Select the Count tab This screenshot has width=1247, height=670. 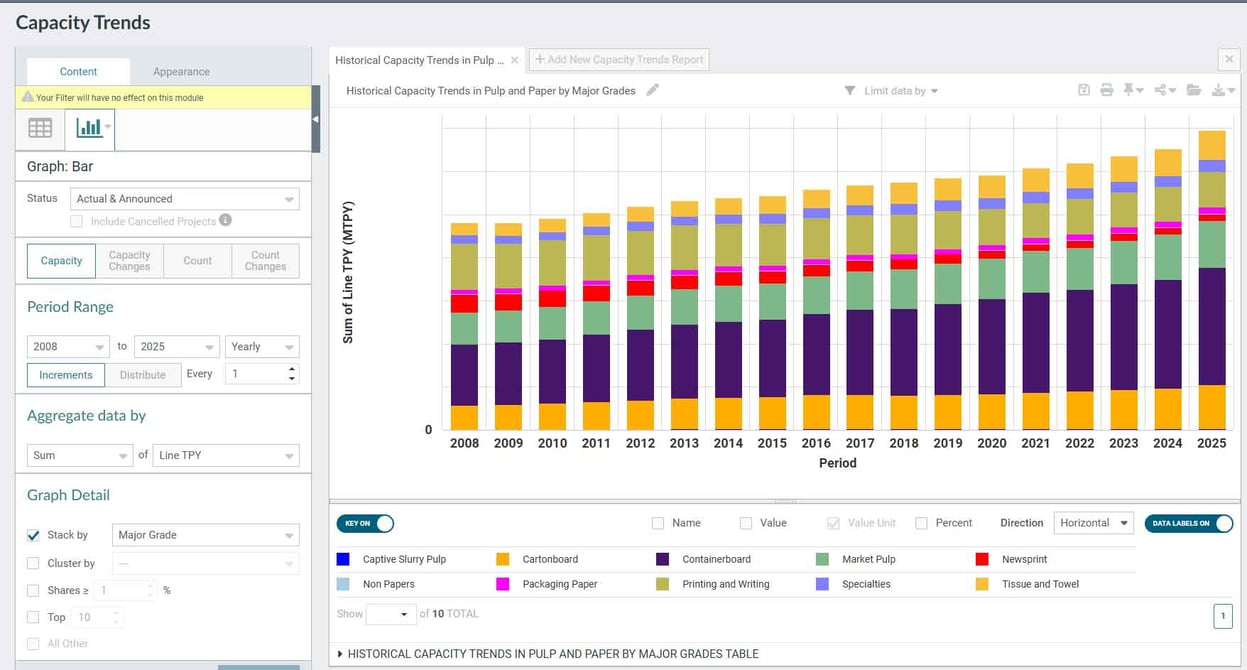pyautogui.click(x=198, y=261)
